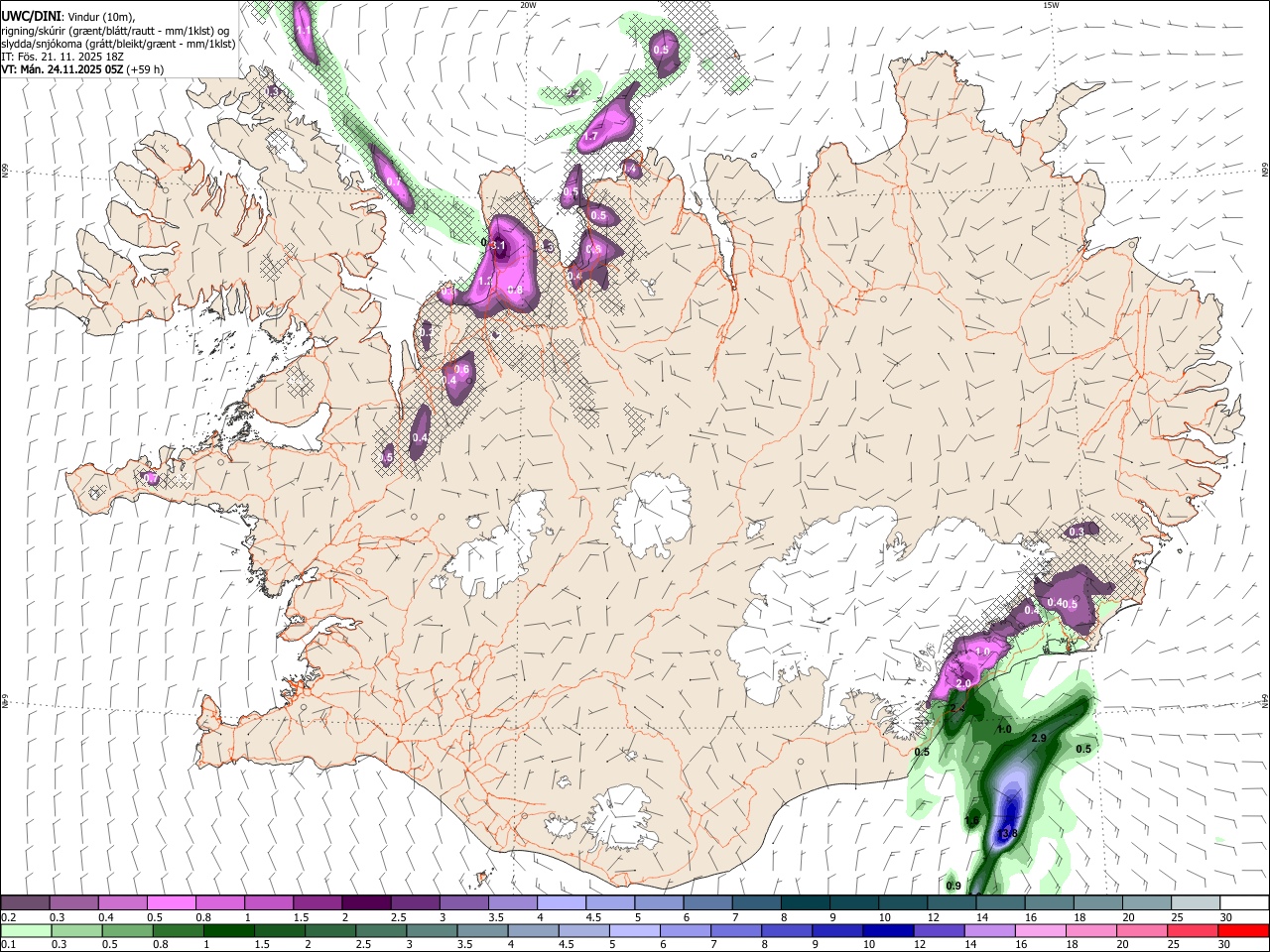Image resolution: width=1270 pixels, height=952 pixels.
Task: Pick the palest green first swatch in the lower legend
Action: (x=26, y=931)
